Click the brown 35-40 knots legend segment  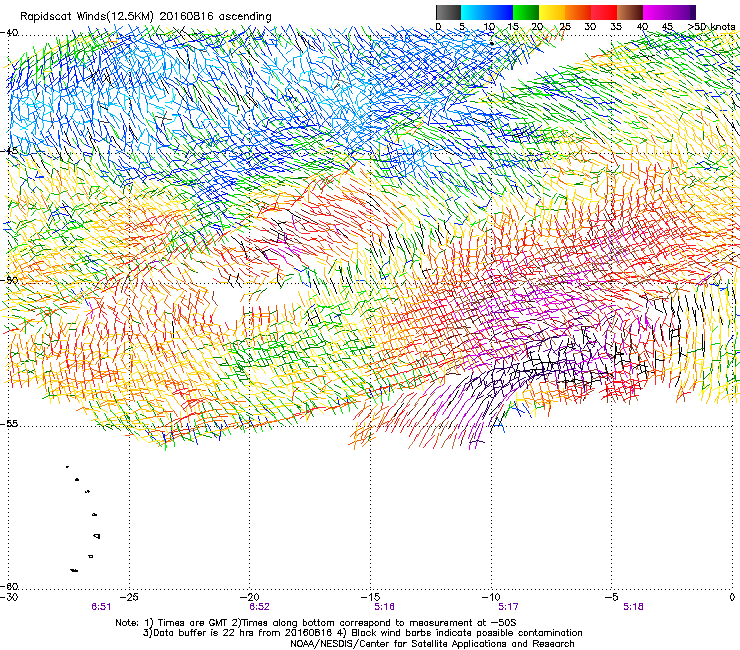tap(630, 12)
